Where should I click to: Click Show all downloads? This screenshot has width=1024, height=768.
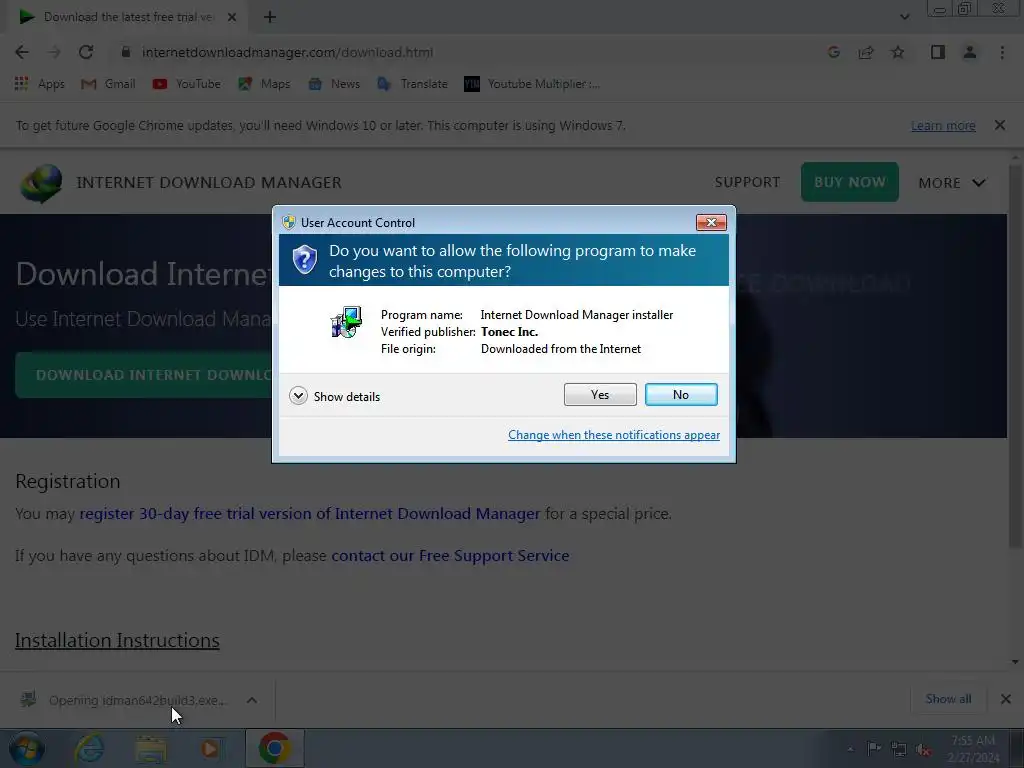[948, 699]
